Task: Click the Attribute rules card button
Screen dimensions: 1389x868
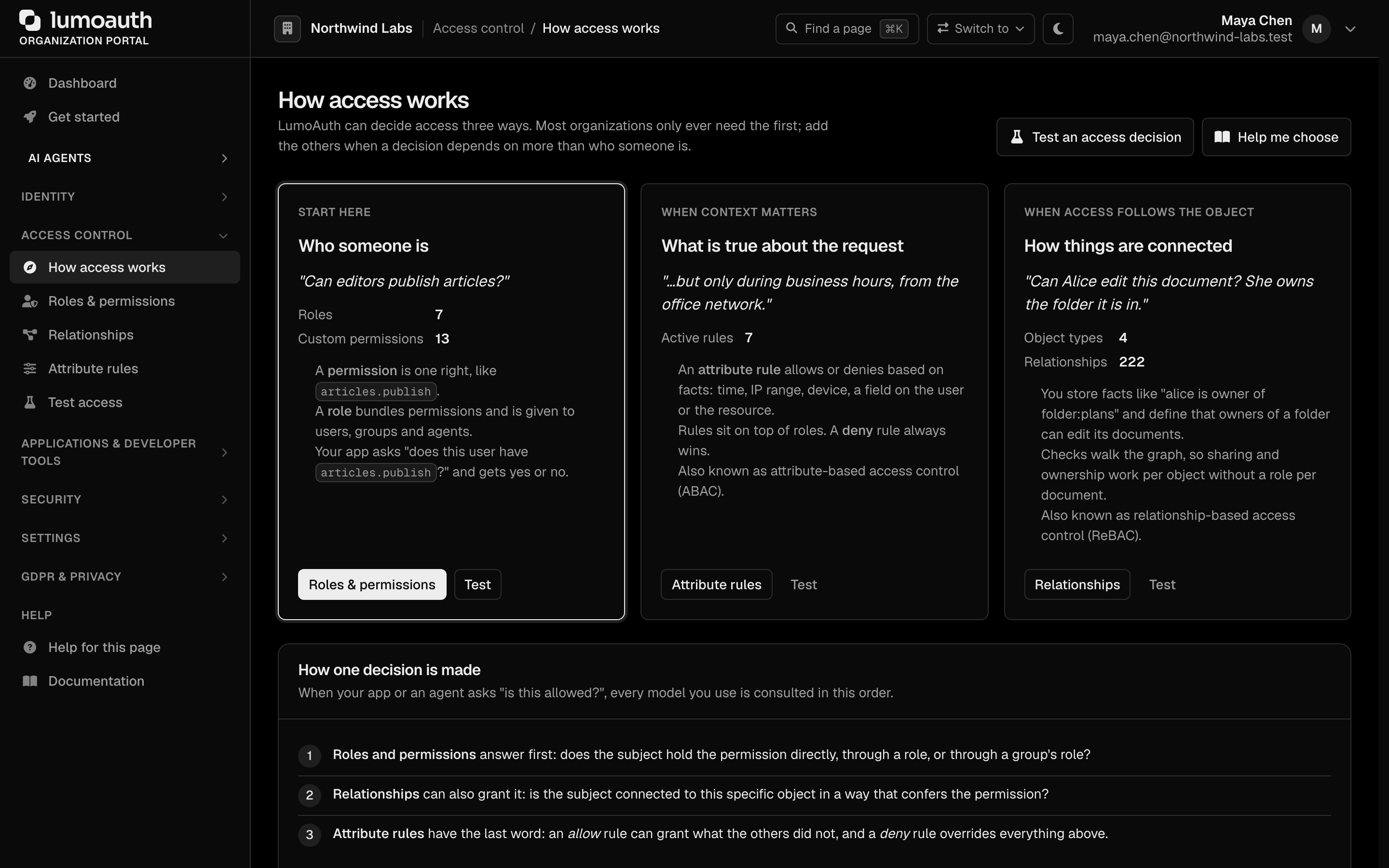Action: click(x=716, y=584)
